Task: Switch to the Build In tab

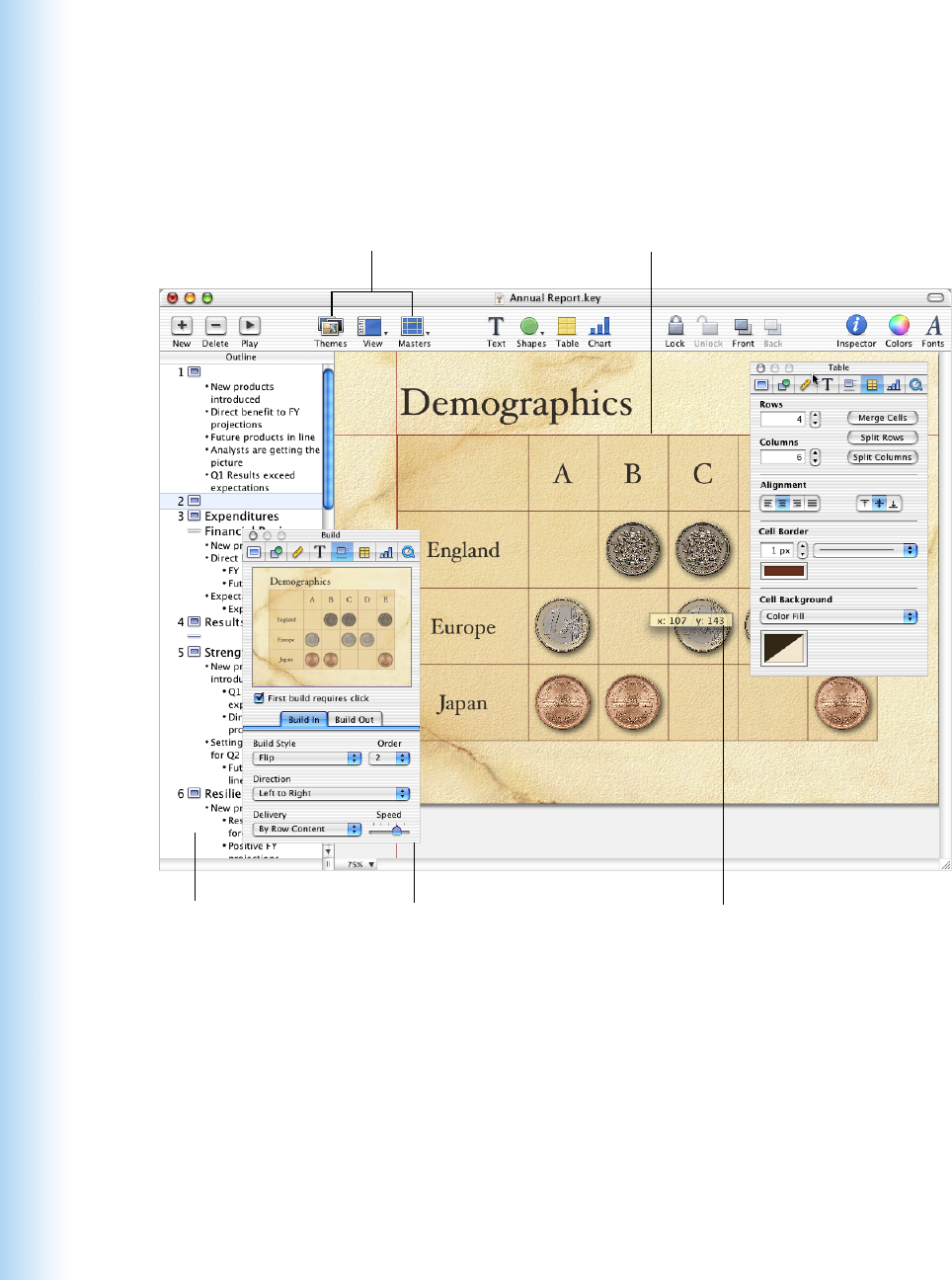Action: pos(303,720)
